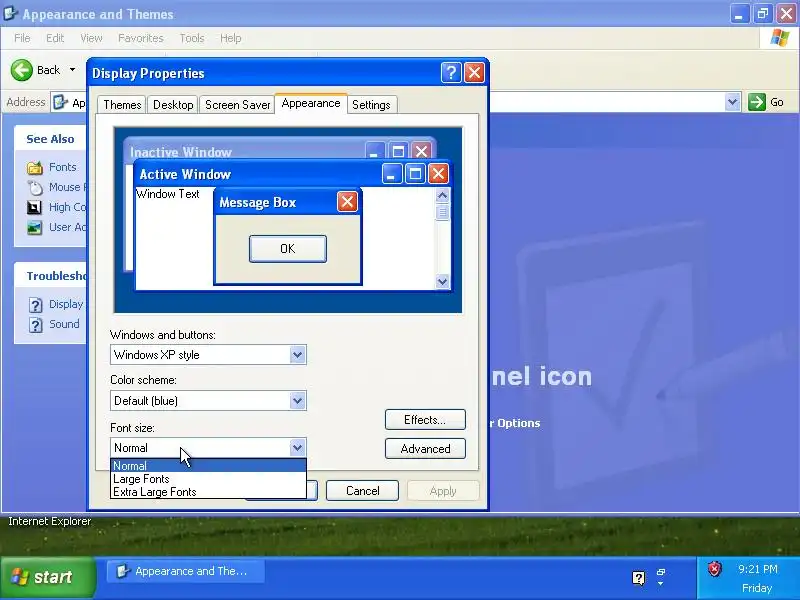Open the Back history dropdown arrow
Image resolution: width=800 pixels, height=600 pixels.
coord(72,69)
